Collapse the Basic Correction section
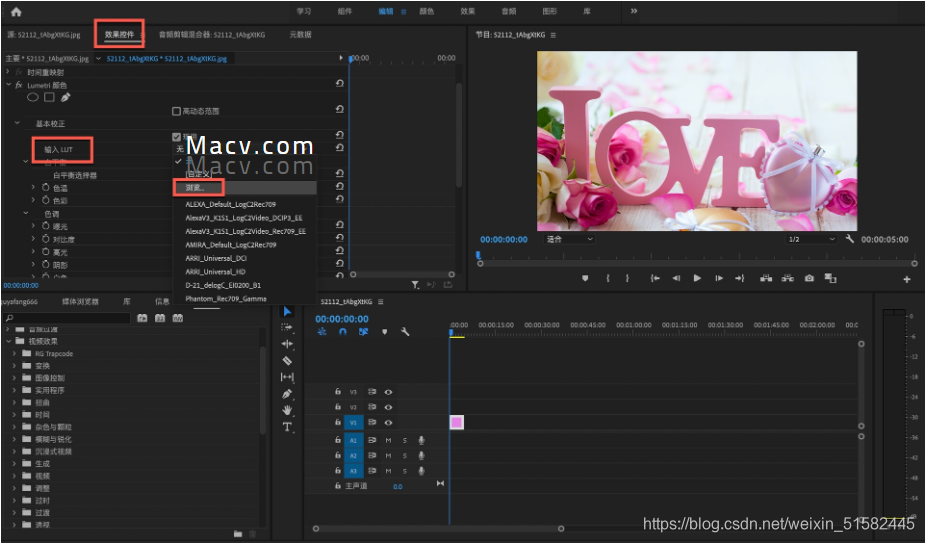The height and width of the screenshot is (543, 925). point(17,123)
